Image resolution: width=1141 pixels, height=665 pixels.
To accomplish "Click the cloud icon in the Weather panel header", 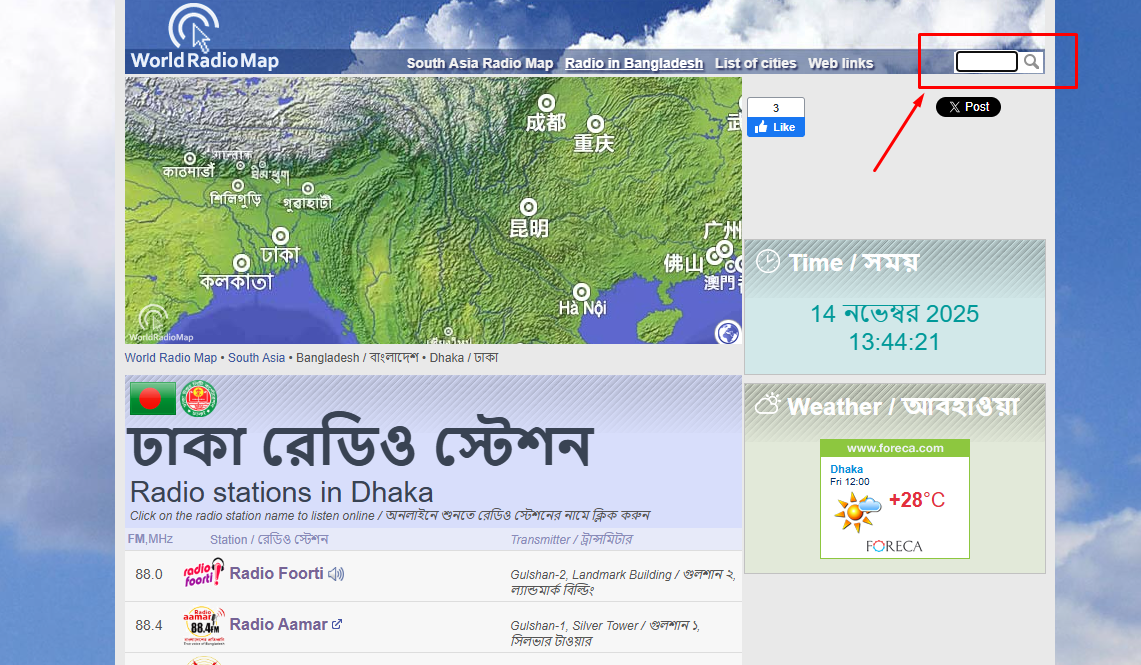I will (x=768, y=403).
